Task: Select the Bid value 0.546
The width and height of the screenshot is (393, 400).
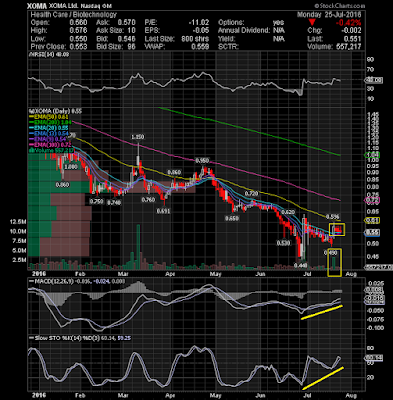Action: [x=127, y=39]
